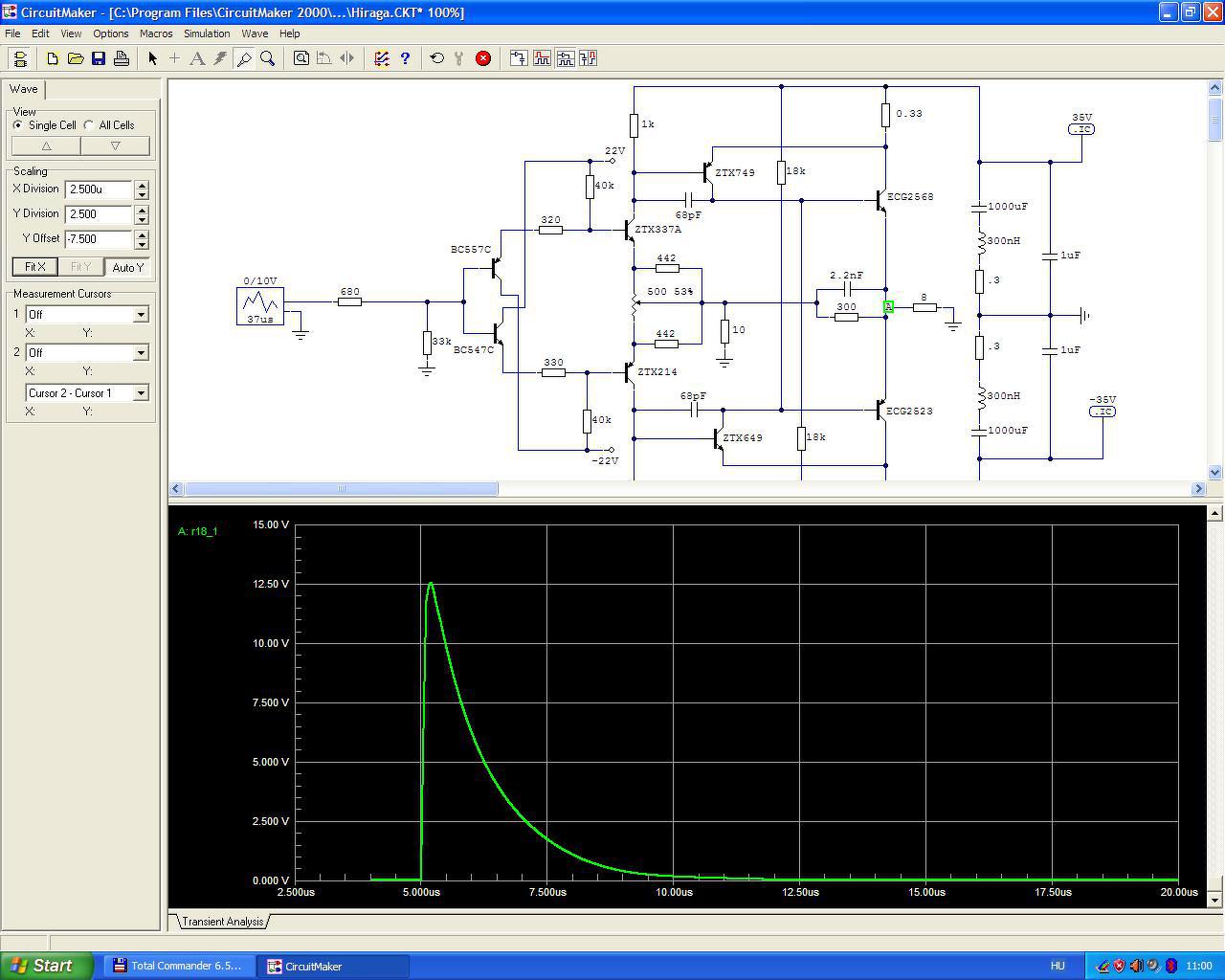
Task: Click the schematic horizontal scrollbar thumb
Action: [x=341, y=489]
